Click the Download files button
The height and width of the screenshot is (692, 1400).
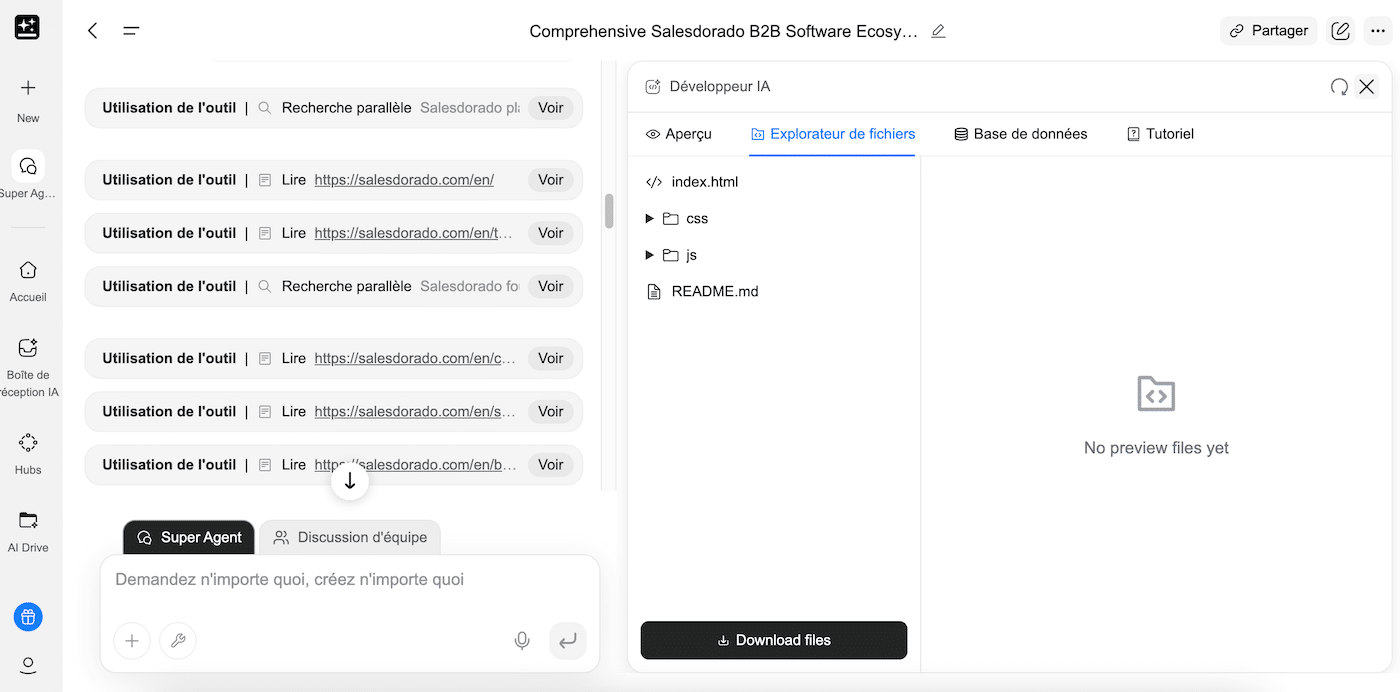coord(773,640)
